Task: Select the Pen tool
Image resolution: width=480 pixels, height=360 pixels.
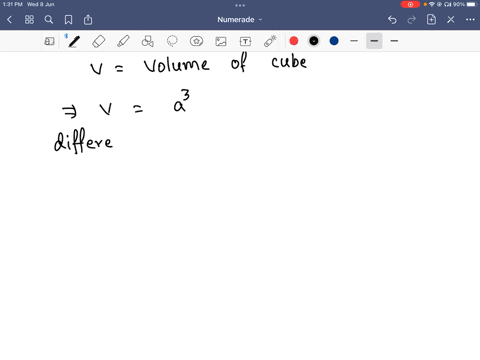Action: click(74, 41)
